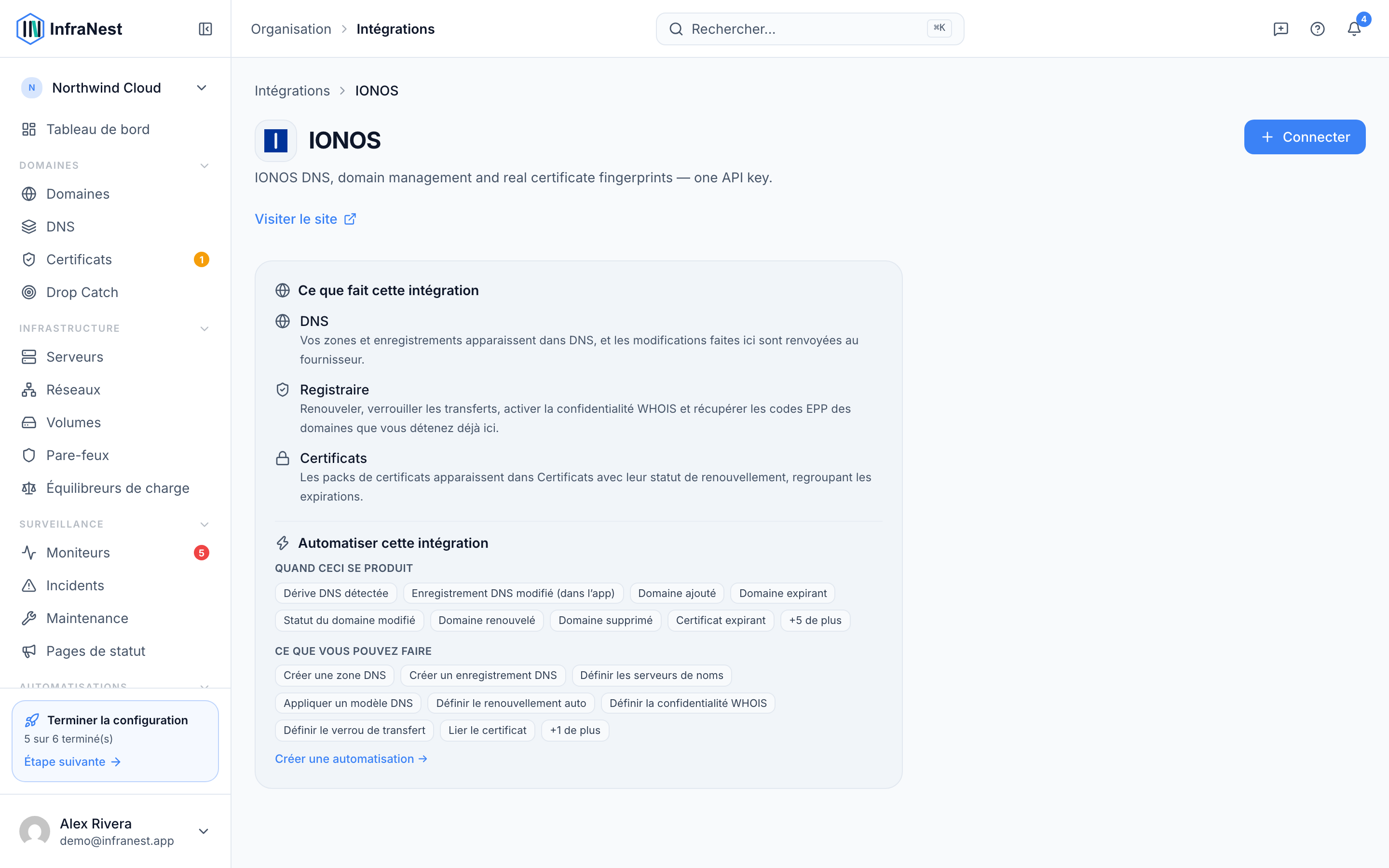Click the Définir le verrou de transfert chip
Viewport: 1389px width, 868px height.
(354, 730)
